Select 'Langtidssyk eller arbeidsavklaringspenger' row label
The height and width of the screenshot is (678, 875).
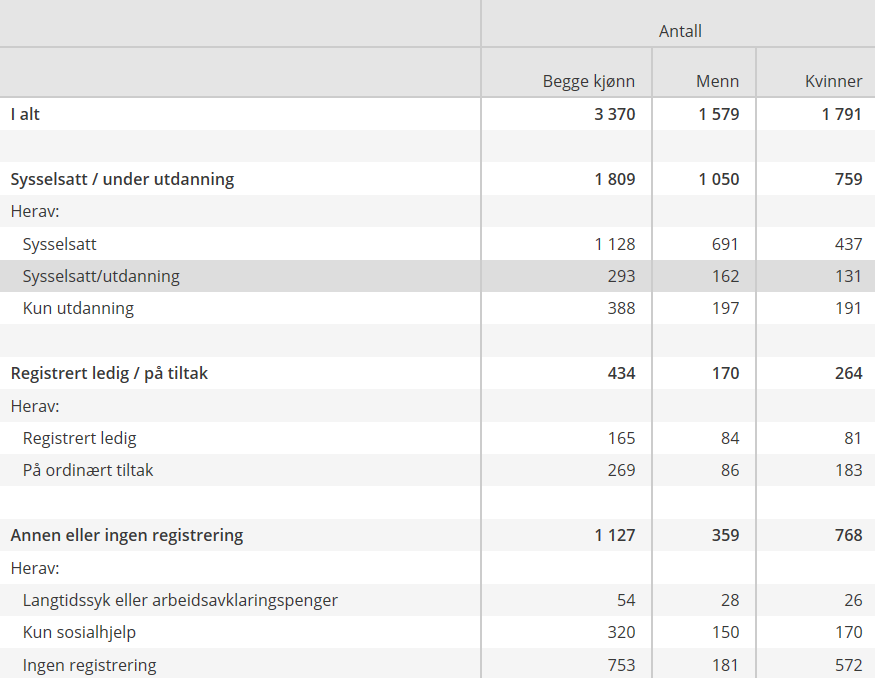(180, 600)
